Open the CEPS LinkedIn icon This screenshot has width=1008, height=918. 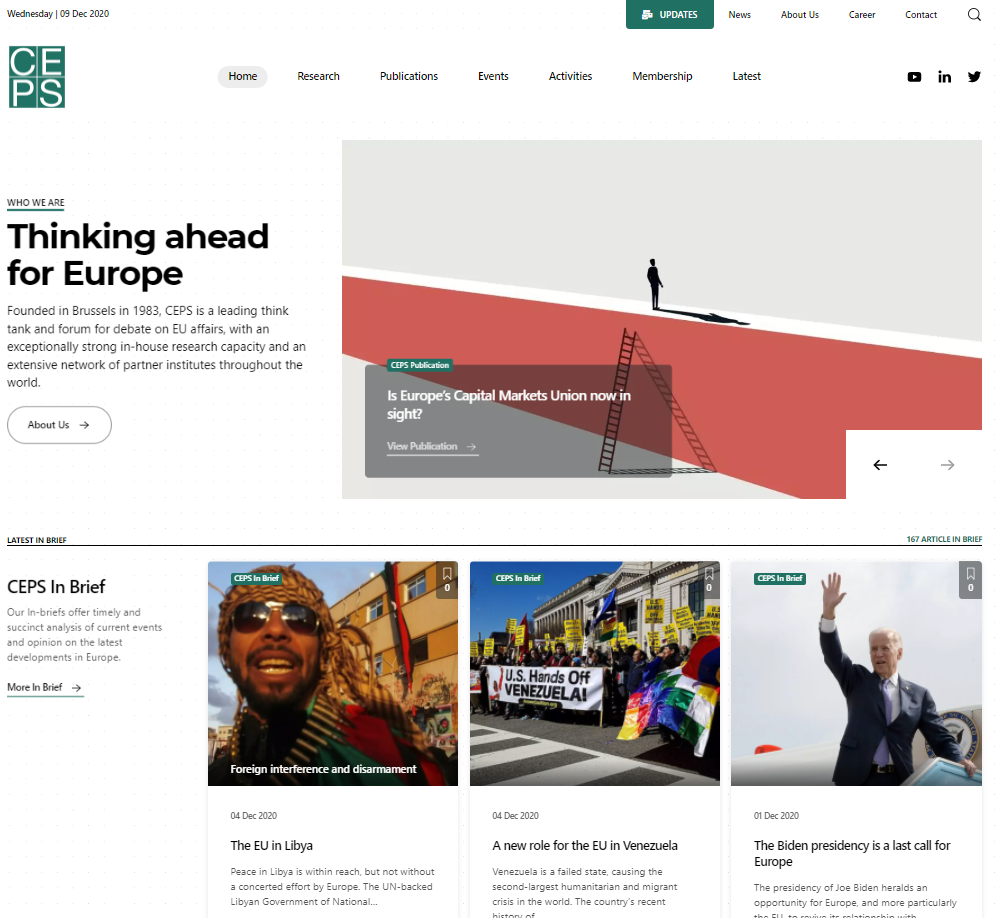click(944, 77)
